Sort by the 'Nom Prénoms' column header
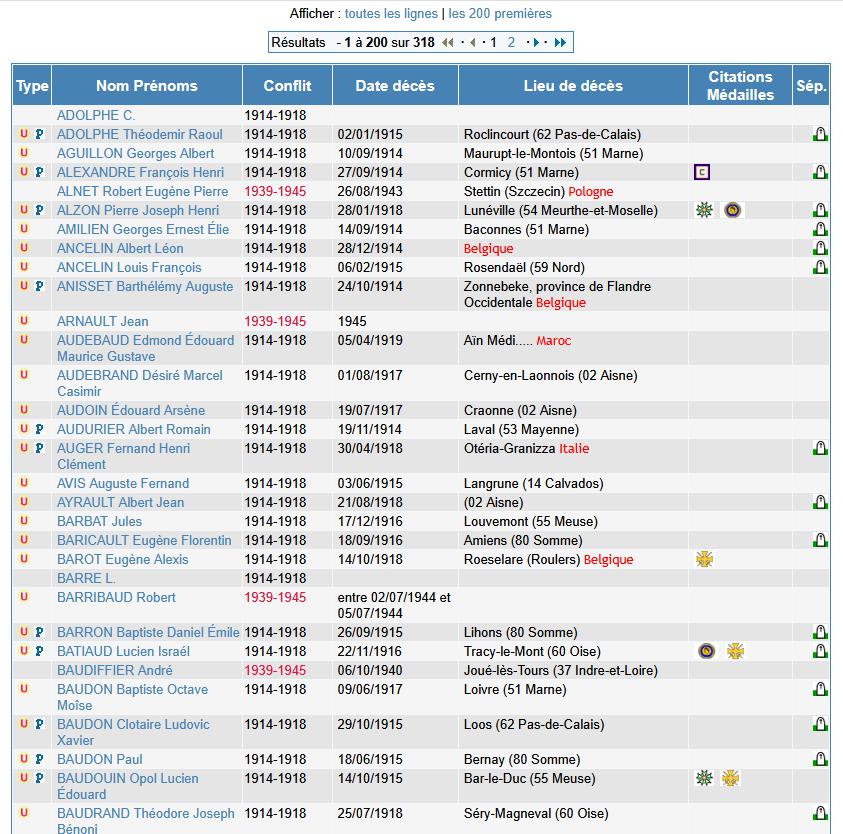The width and height of the screenshot is (843, 834). tap(147, 86)
